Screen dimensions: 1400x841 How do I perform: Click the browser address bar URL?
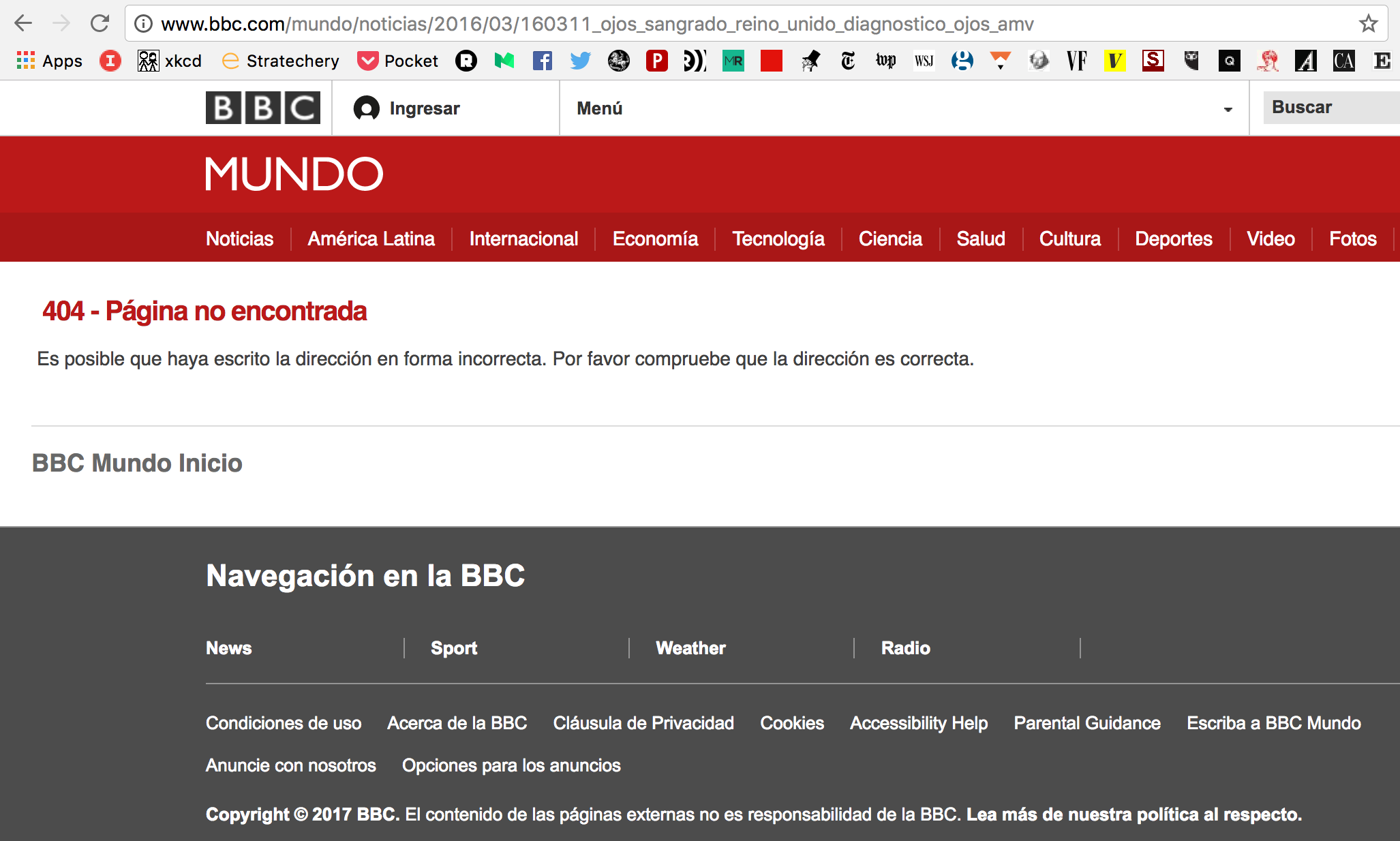597,24
